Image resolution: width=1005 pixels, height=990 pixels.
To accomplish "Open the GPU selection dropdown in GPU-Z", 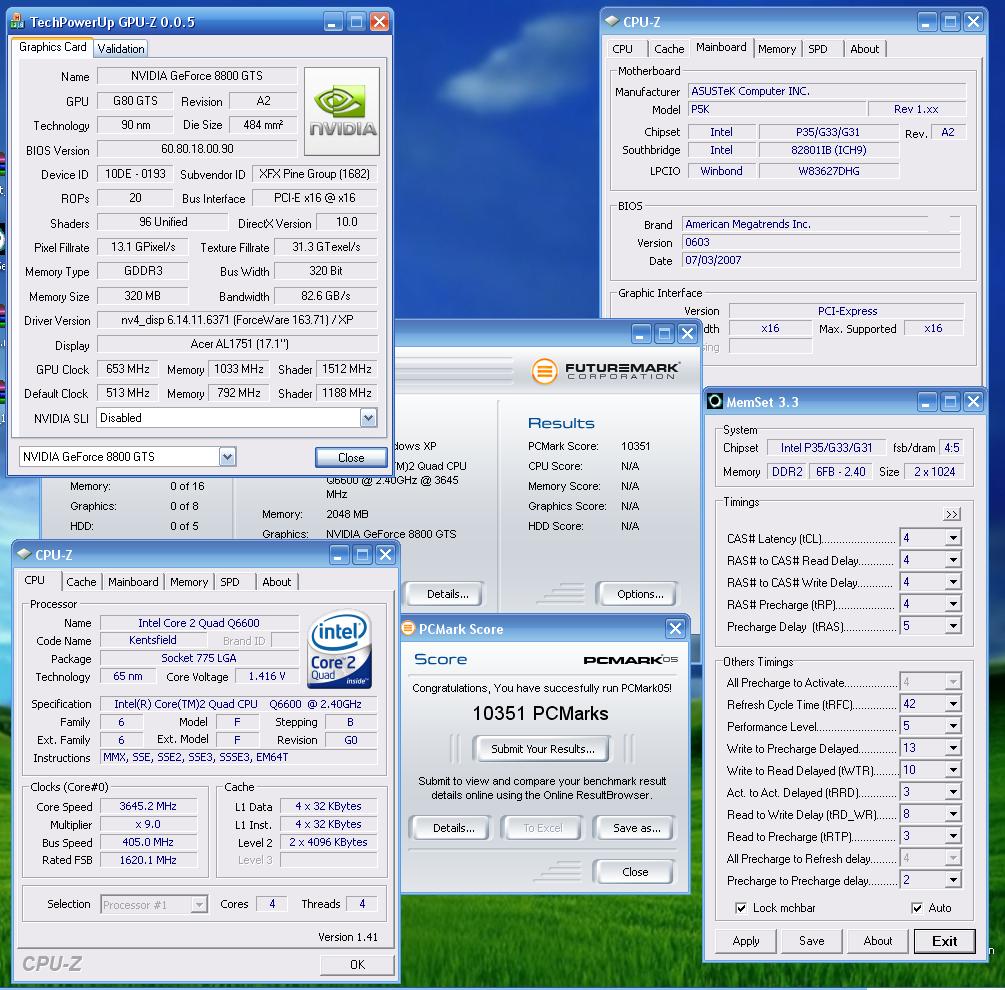I will point(228,457).
